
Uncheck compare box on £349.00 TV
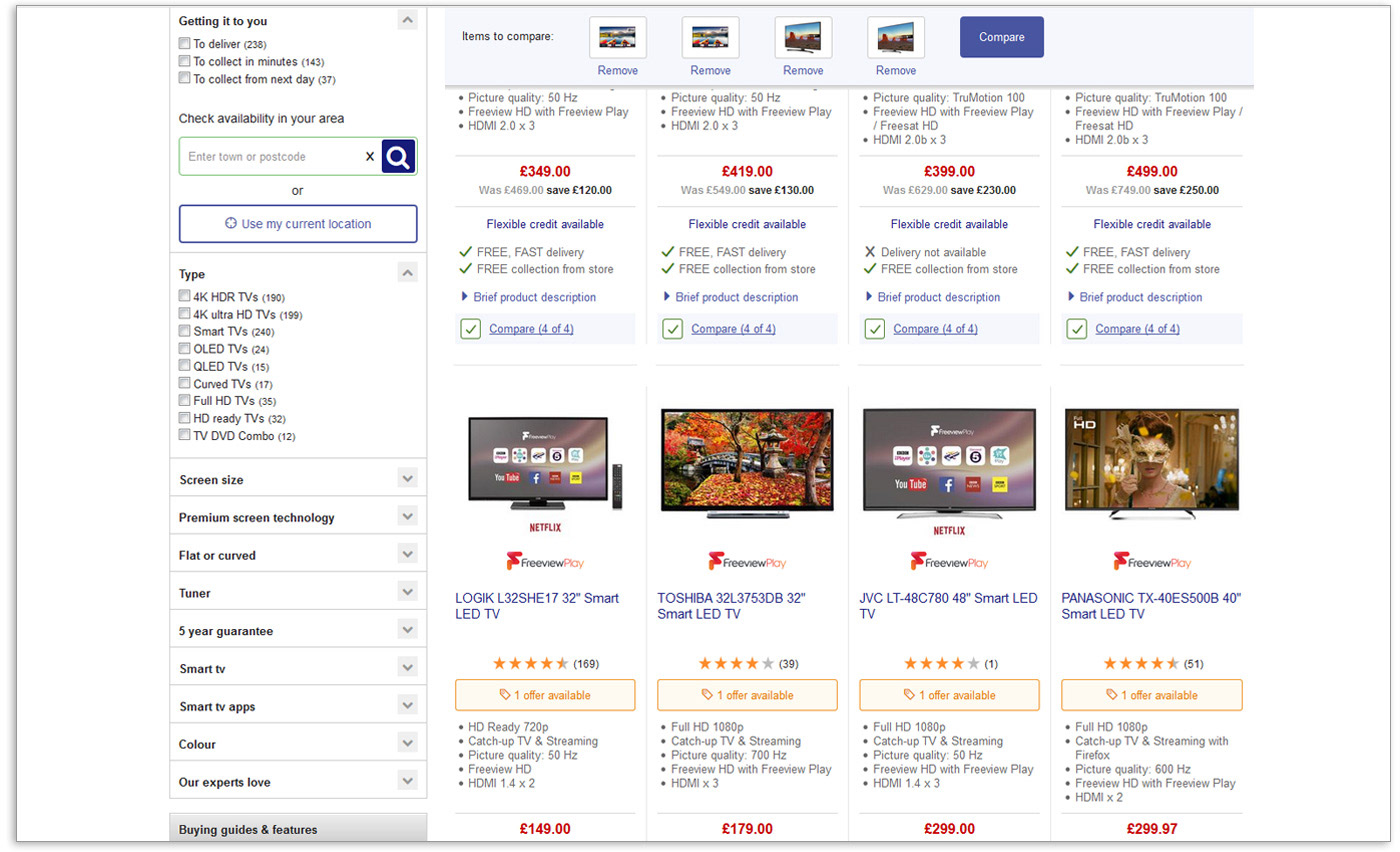point(470,329)
